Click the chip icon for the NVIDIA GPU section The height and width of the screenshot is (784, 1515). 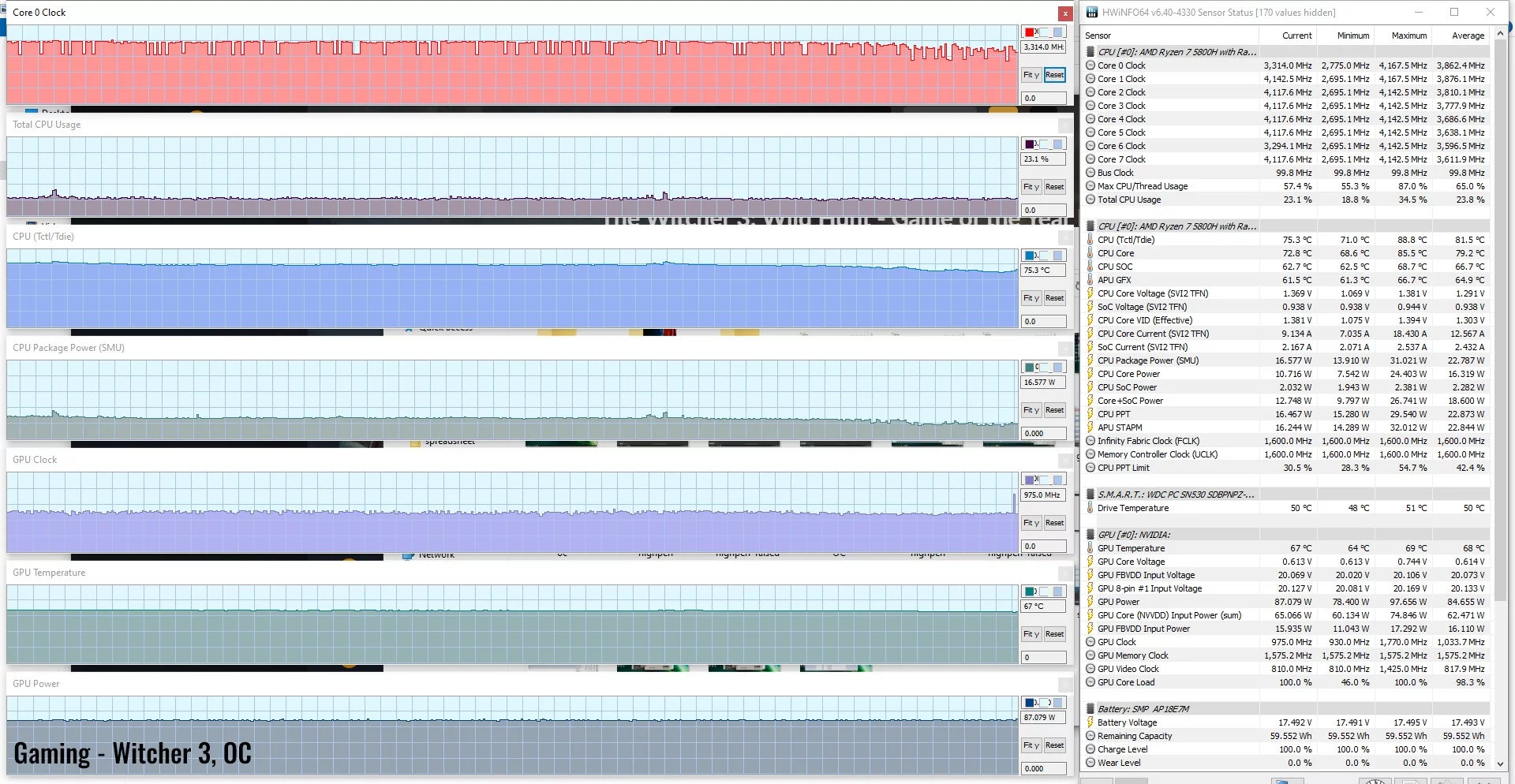1090,535
